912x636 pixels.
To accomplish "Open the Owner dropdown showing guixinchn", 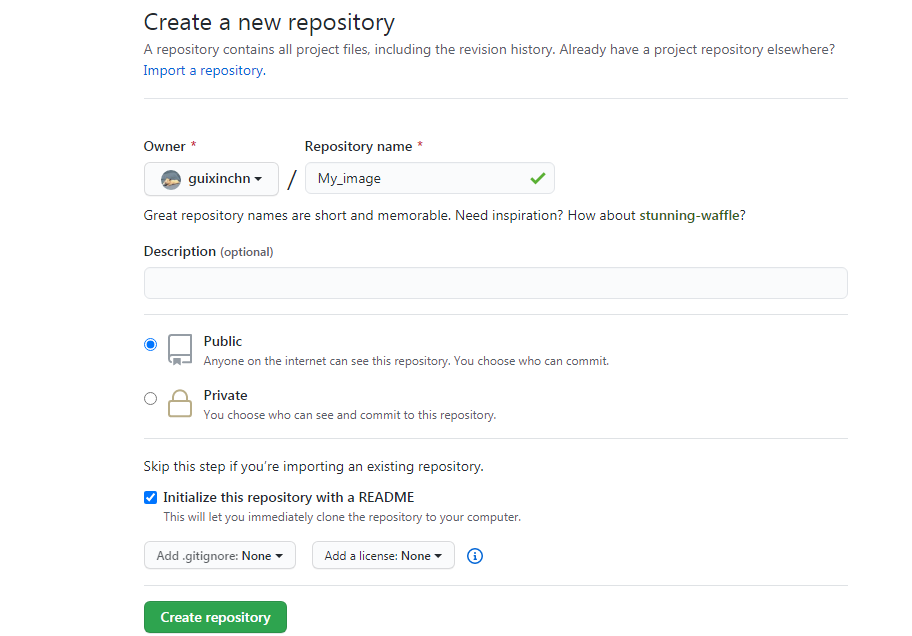I will [x=211, y=179].
